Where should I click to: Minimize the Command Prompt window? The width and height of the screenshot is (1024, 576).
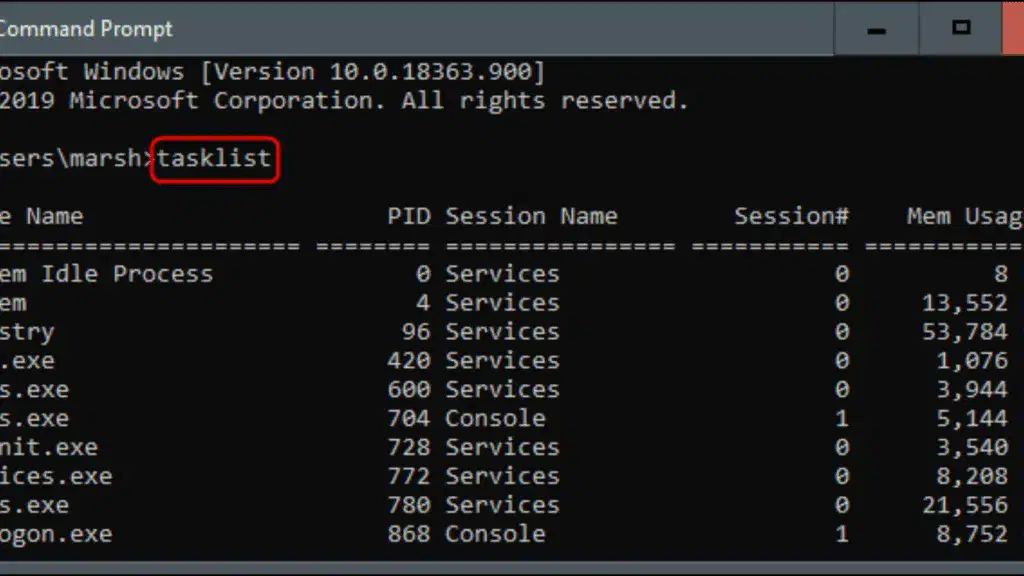(876, 29)
